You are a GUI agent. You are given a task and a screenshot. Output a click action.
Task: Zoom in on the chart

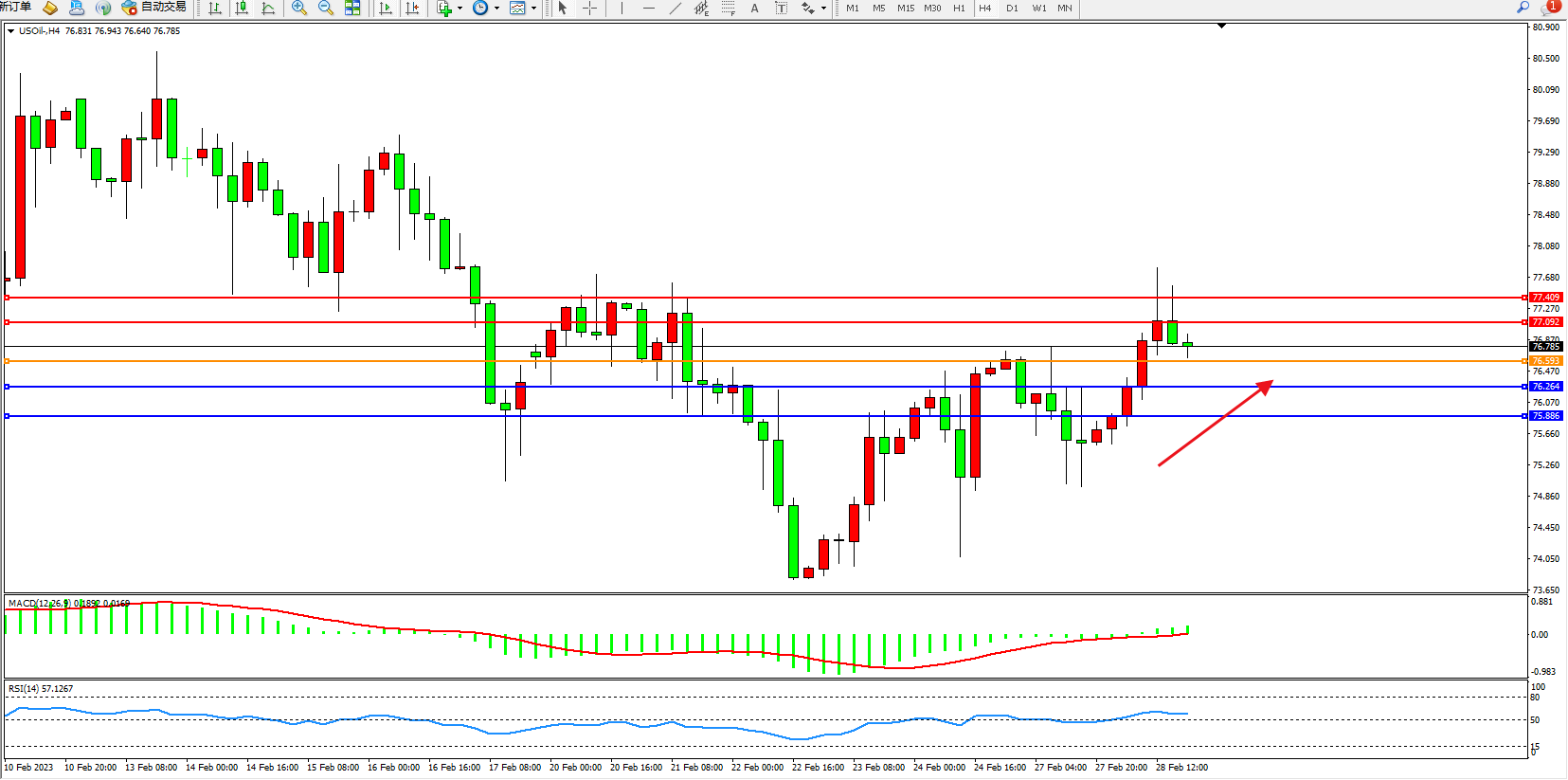(x=299, y=8)
